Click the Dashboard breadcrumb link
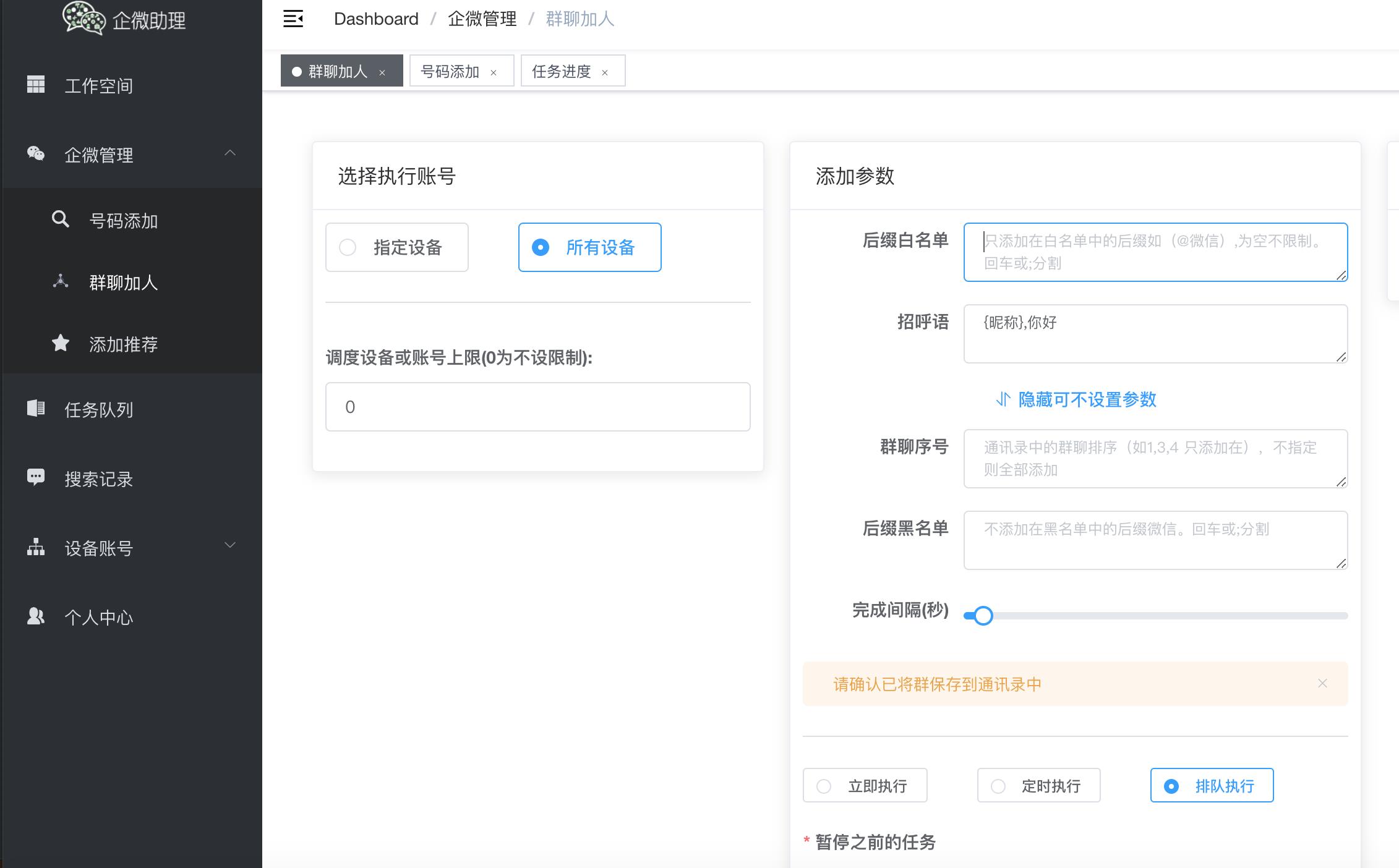The image size is (1399, 868). (x=376, y=19)
